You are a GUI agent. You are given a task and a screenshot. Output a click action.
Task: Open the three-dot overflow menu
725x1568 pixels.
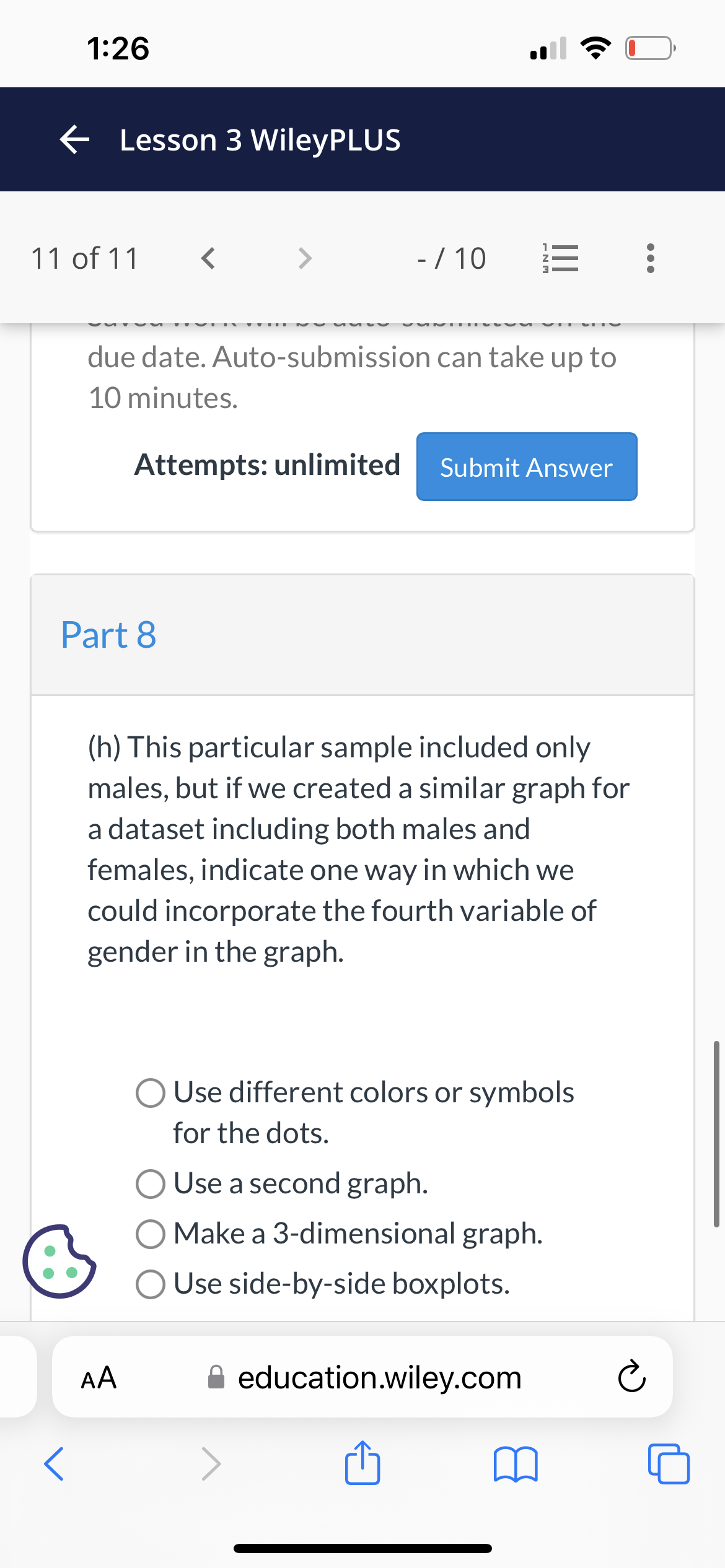pos(649,258)
